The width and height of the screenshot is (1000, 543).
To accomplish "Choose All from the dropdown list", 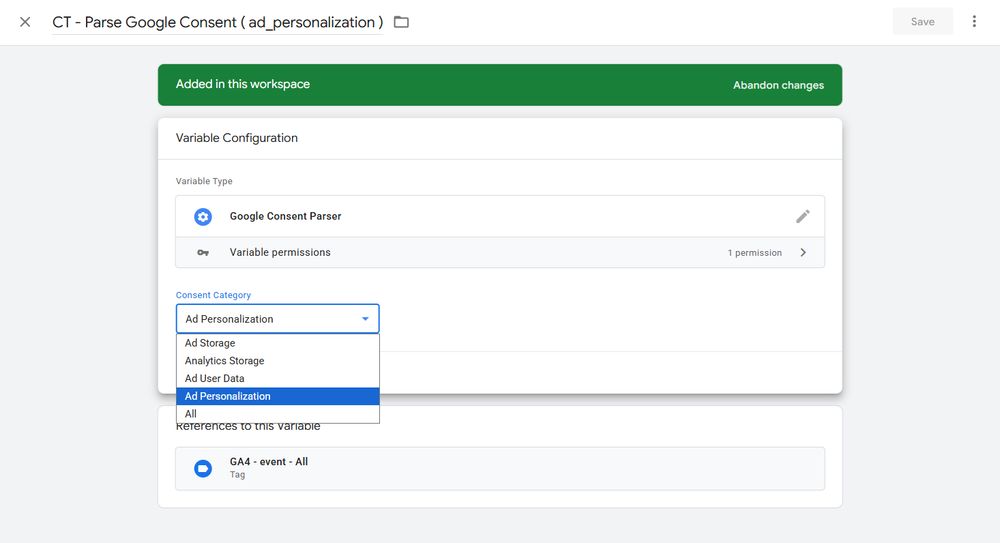I will (277, 413).
